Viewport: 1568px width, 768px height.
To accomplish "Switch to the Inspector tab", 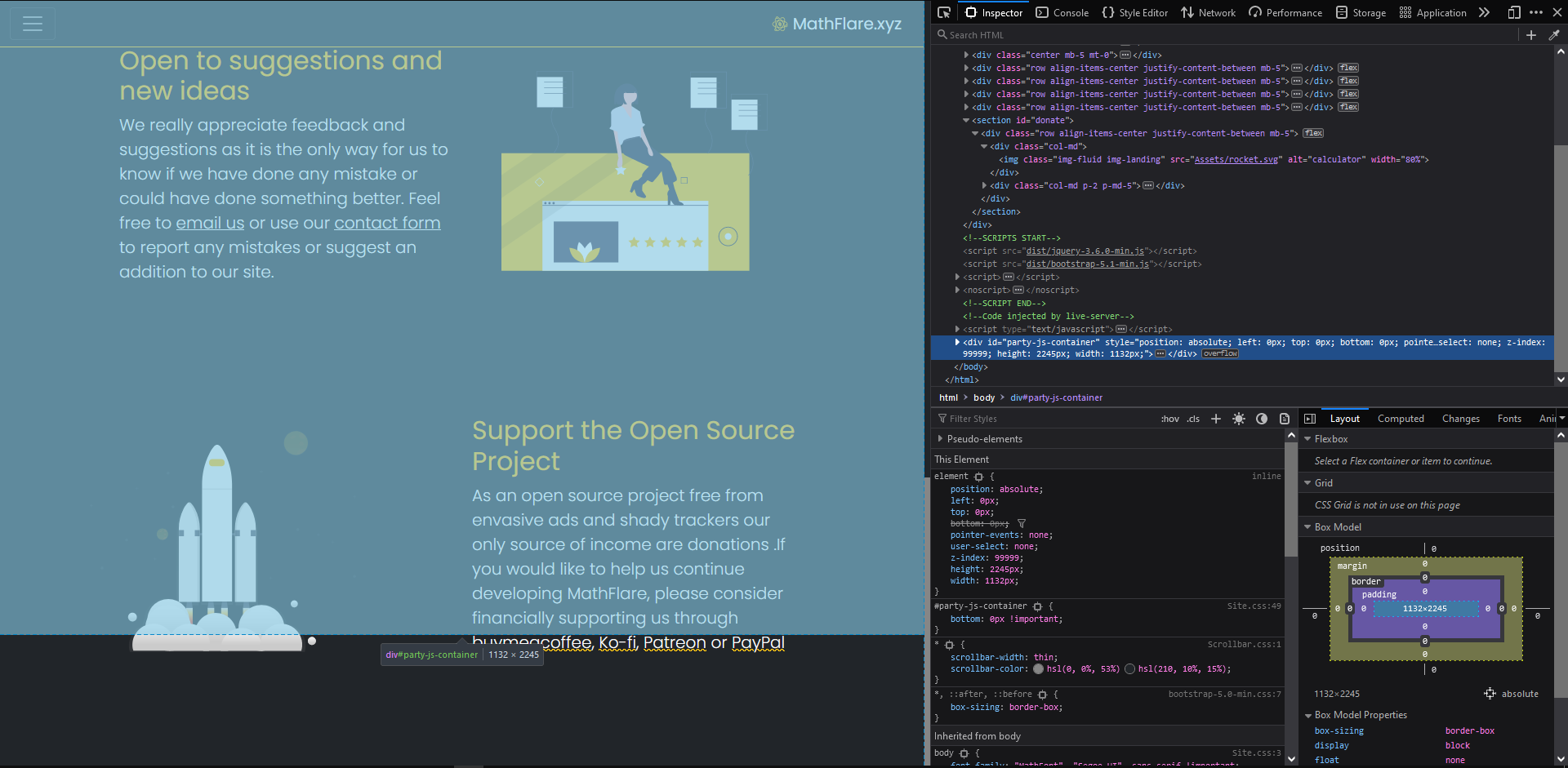I will pos(994,12).
